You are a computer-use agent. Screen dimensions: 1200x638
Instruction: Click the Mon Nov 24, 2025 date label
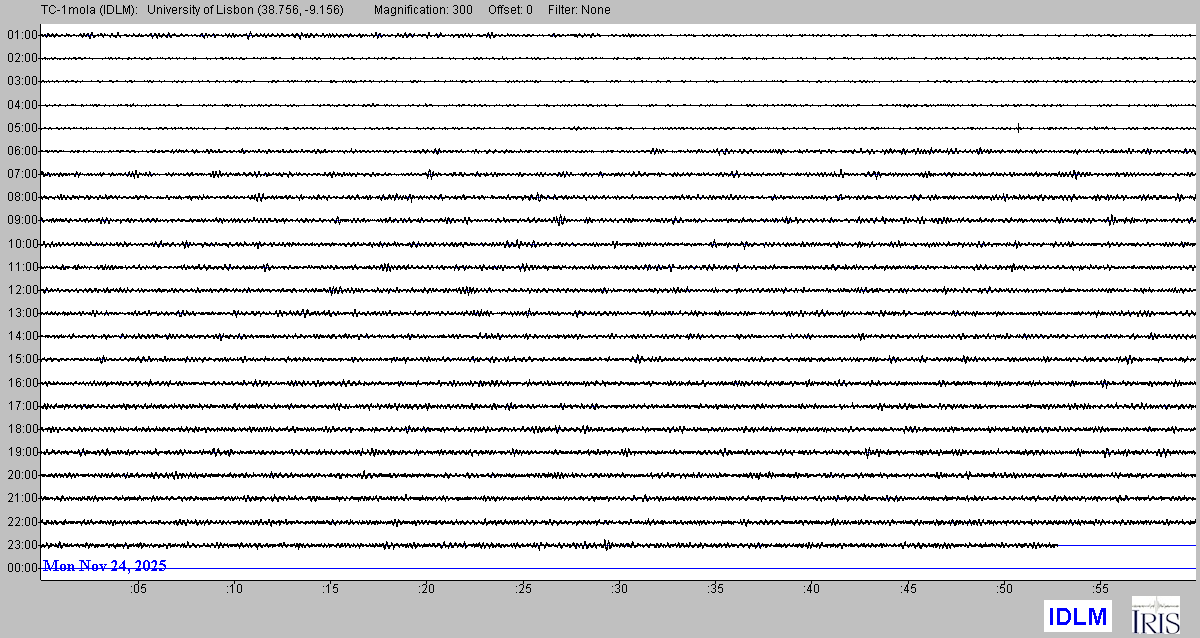coord(104,566)
